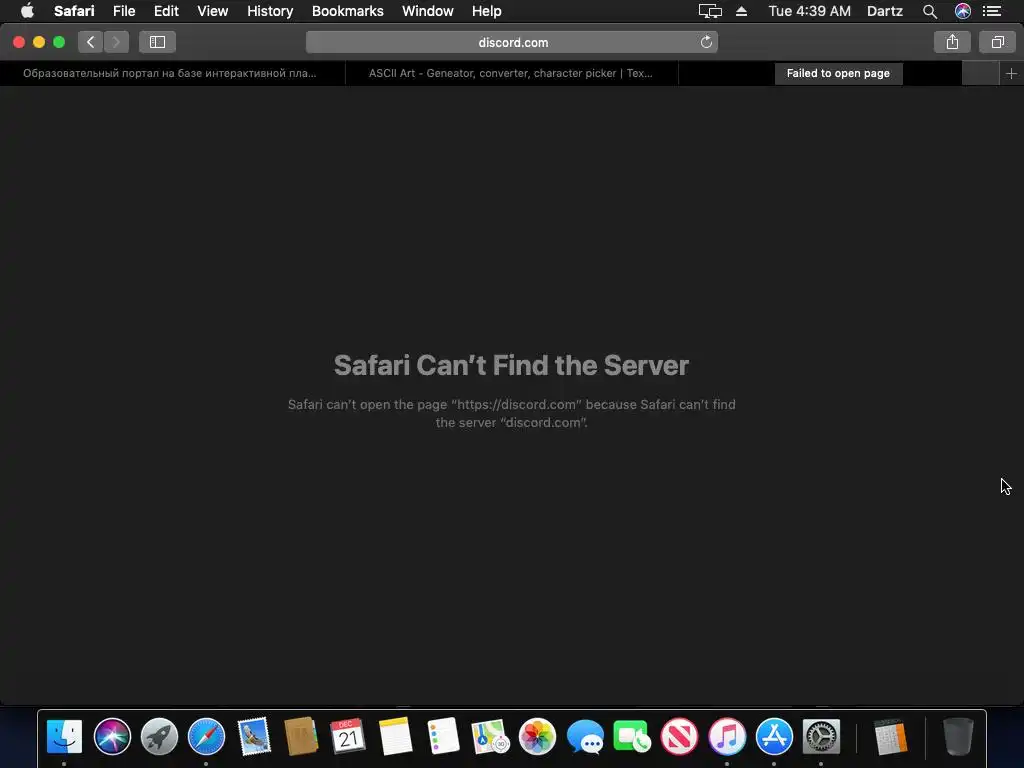Open the display mirroring menu icon
1024x768 pixels.
click(x=710, y=11)
